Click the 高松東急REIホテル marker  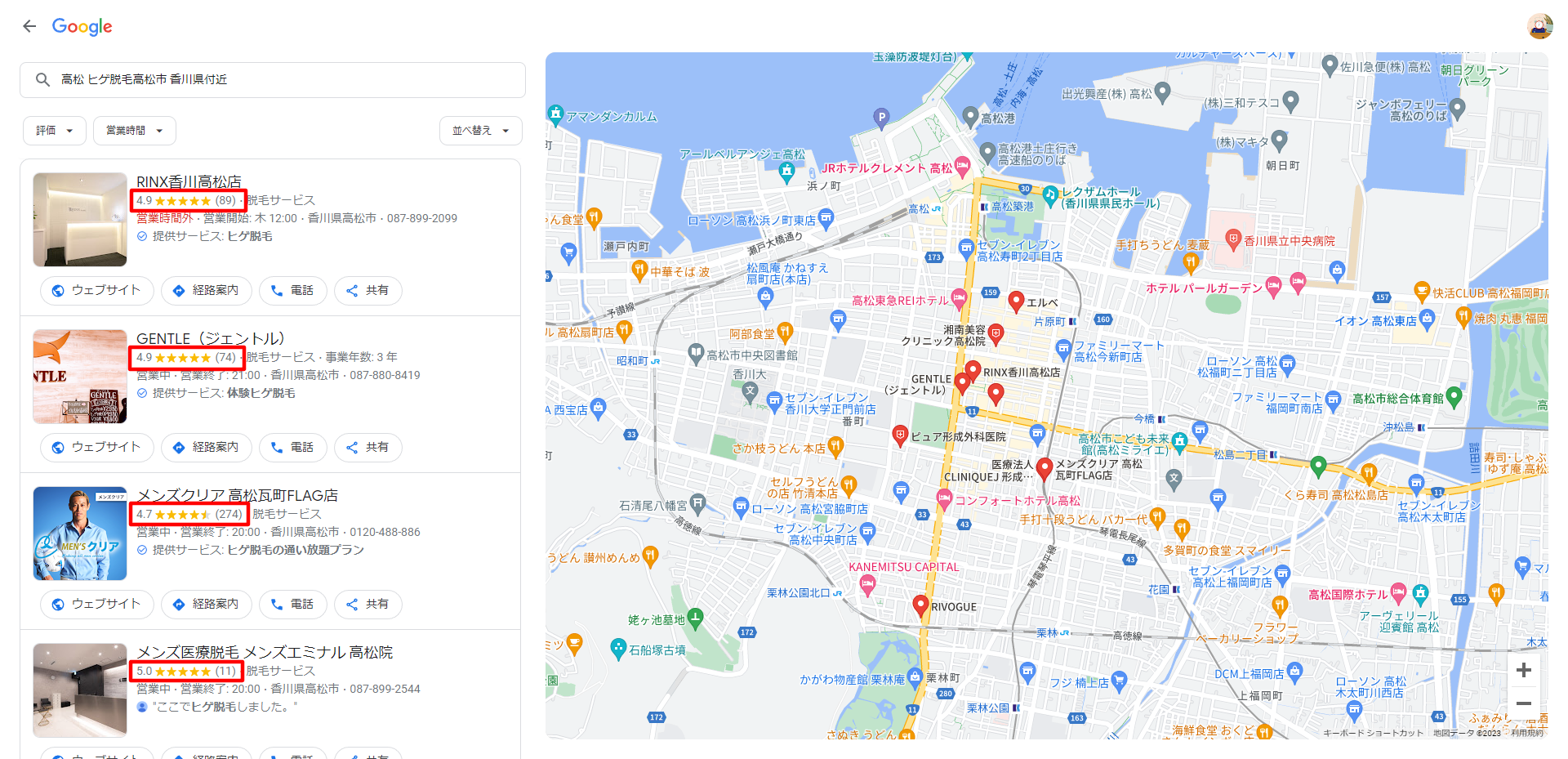pos(959,298)
